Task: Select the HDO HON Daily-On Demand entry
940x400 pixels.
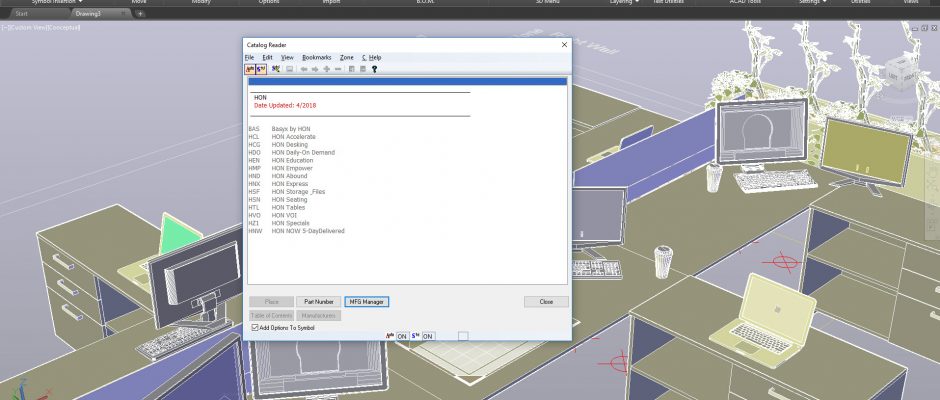Action: click(x=291, y=152)
